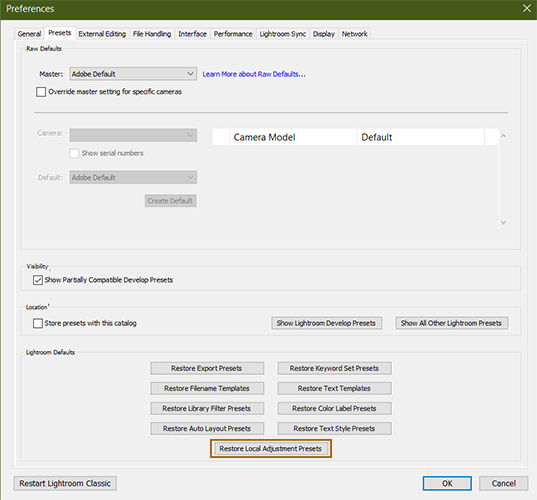Viewport: 537px width, 500px height.
Task: Open the Interface tab
Action: point(192,34)
